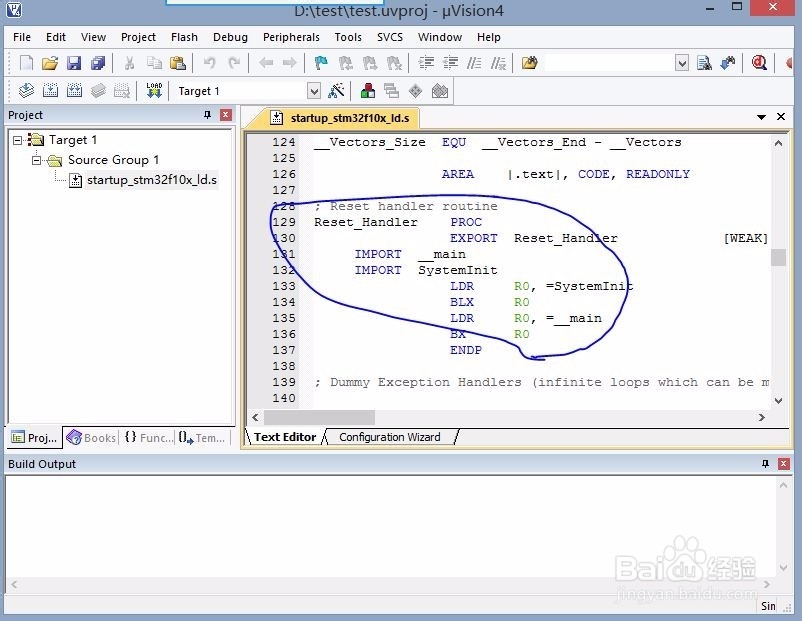Close the Project panel
This screenshot has width=802, height=621.
tap(226, 115)
